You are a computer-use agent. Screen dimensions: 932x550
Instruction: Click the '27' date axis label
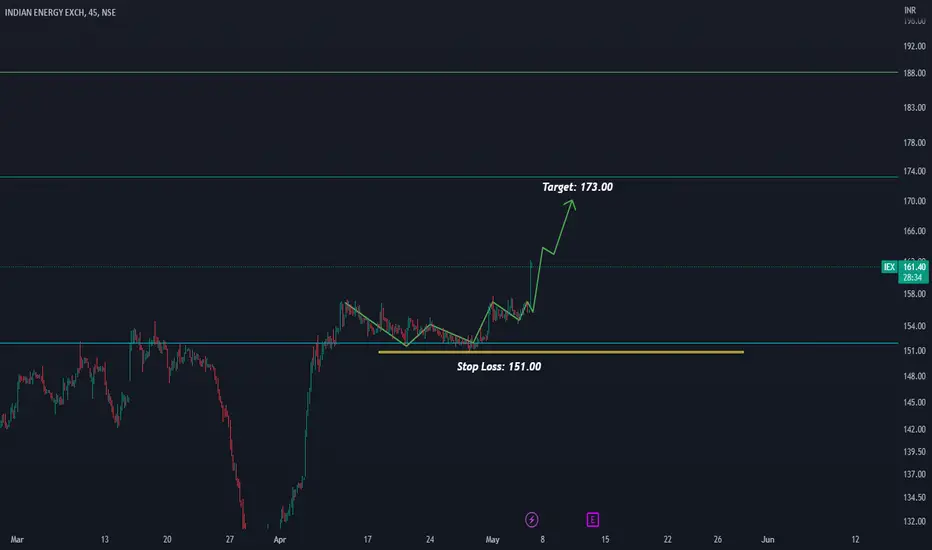click(x=229, y=539)
